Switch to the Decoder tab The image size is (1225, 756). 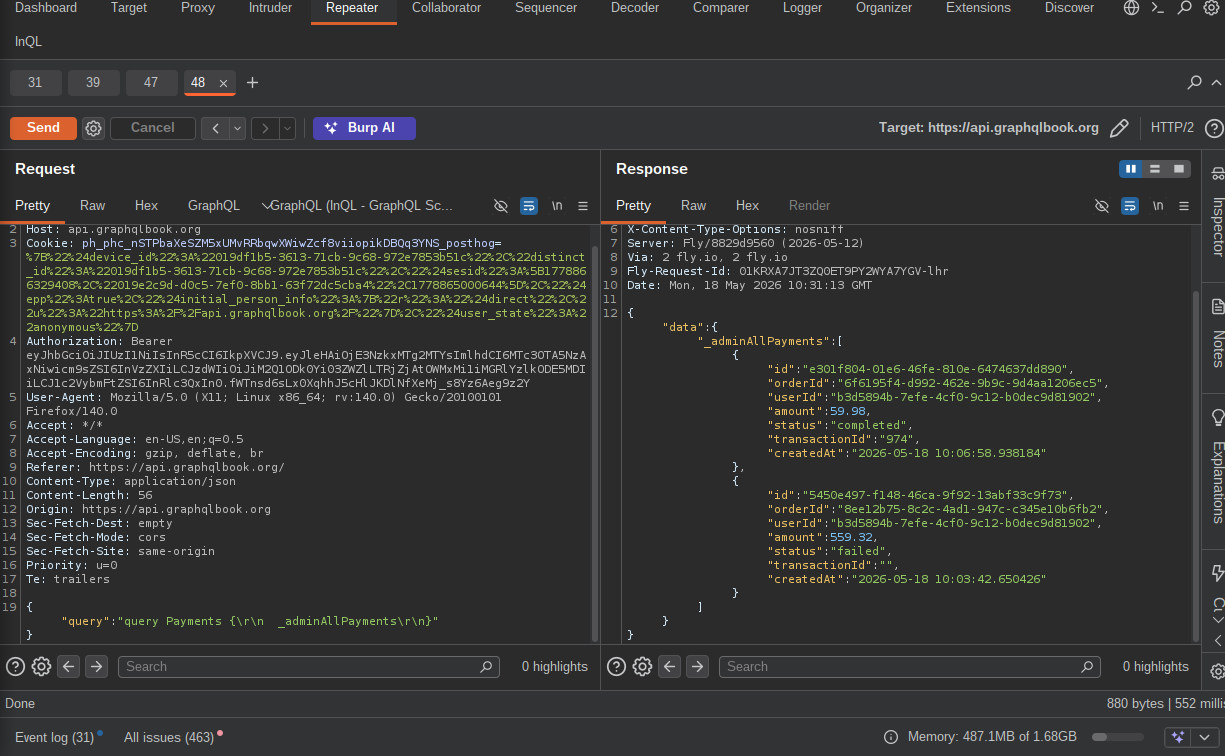[x=635, y=8]
